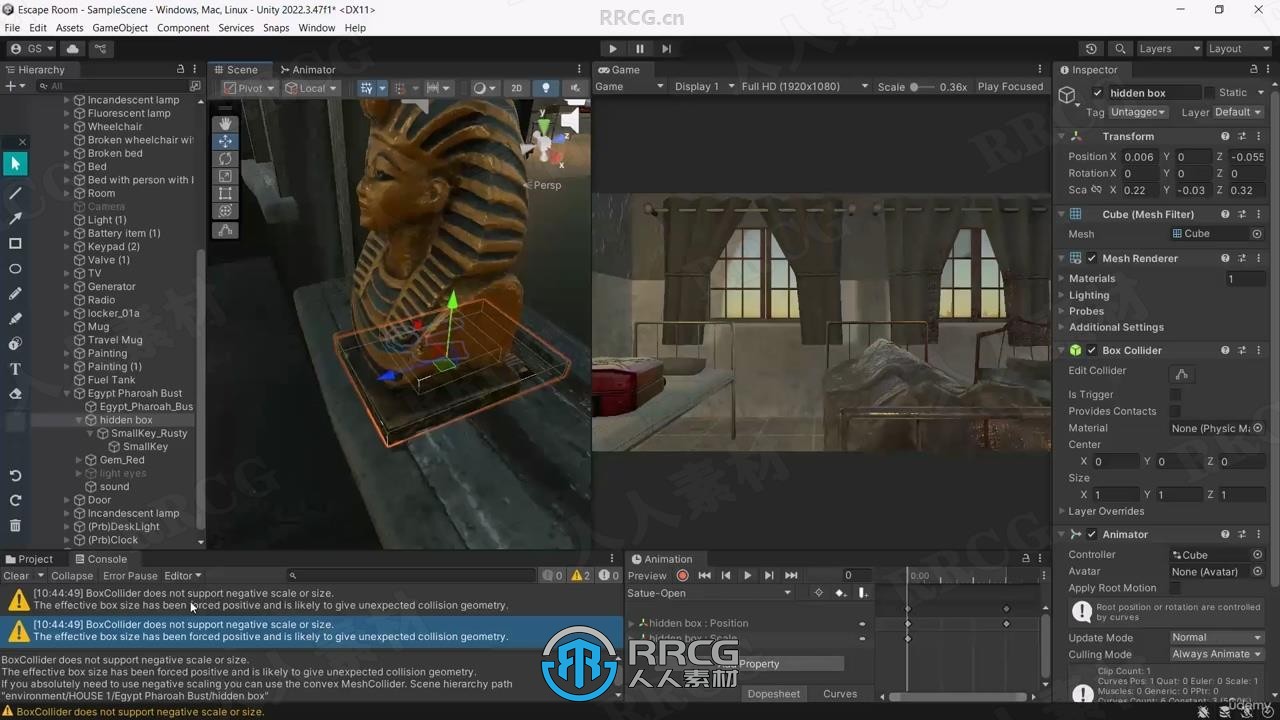Open Satue-Open animation clip dropdown
This screenshot has height=720, width=1280.
pyautogui.click(x=709, y=593)
